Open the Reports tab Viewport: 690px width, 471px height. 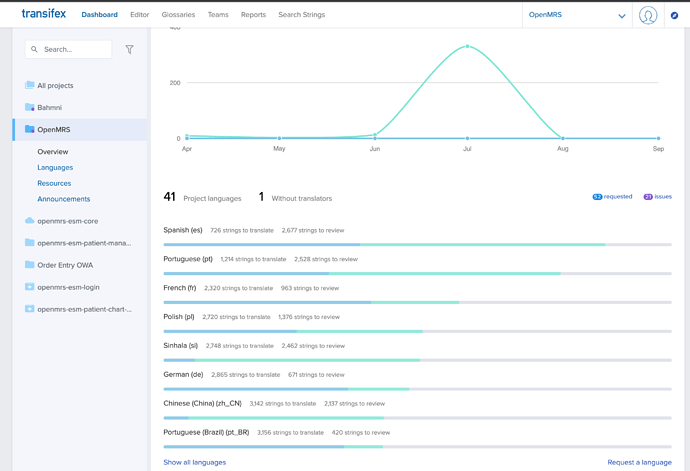[253, 15]
